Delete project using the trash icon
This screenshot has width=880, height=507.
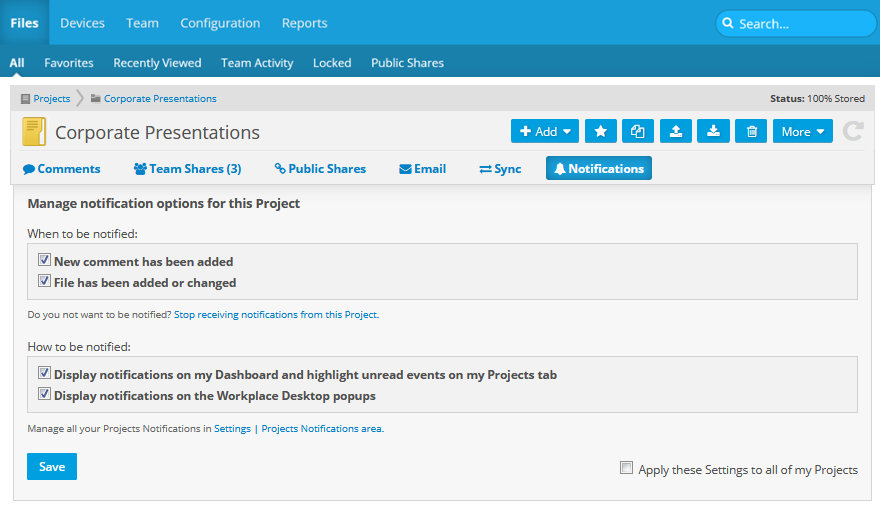(x=751, y=131)
